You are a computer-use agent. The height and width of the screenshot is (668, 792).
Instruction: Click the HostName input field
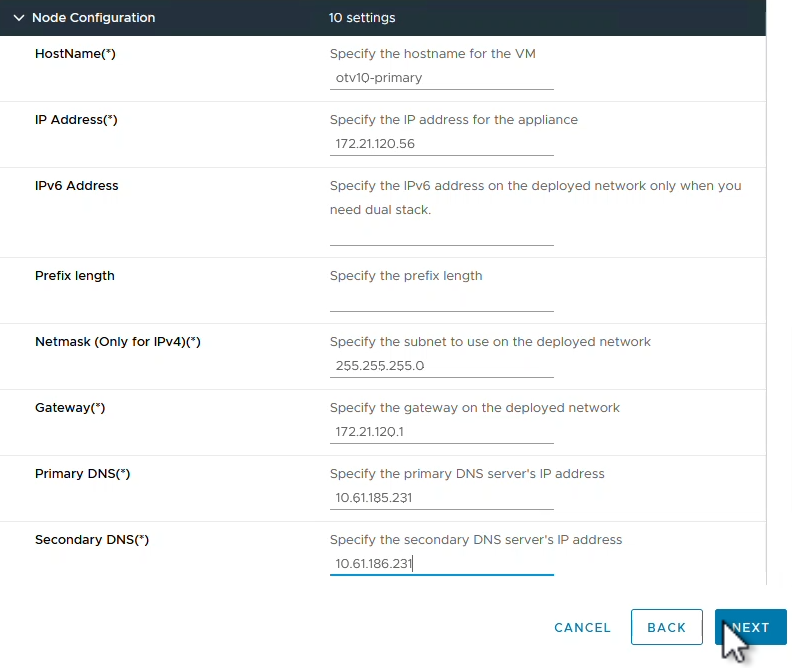(x=441, y=78)
